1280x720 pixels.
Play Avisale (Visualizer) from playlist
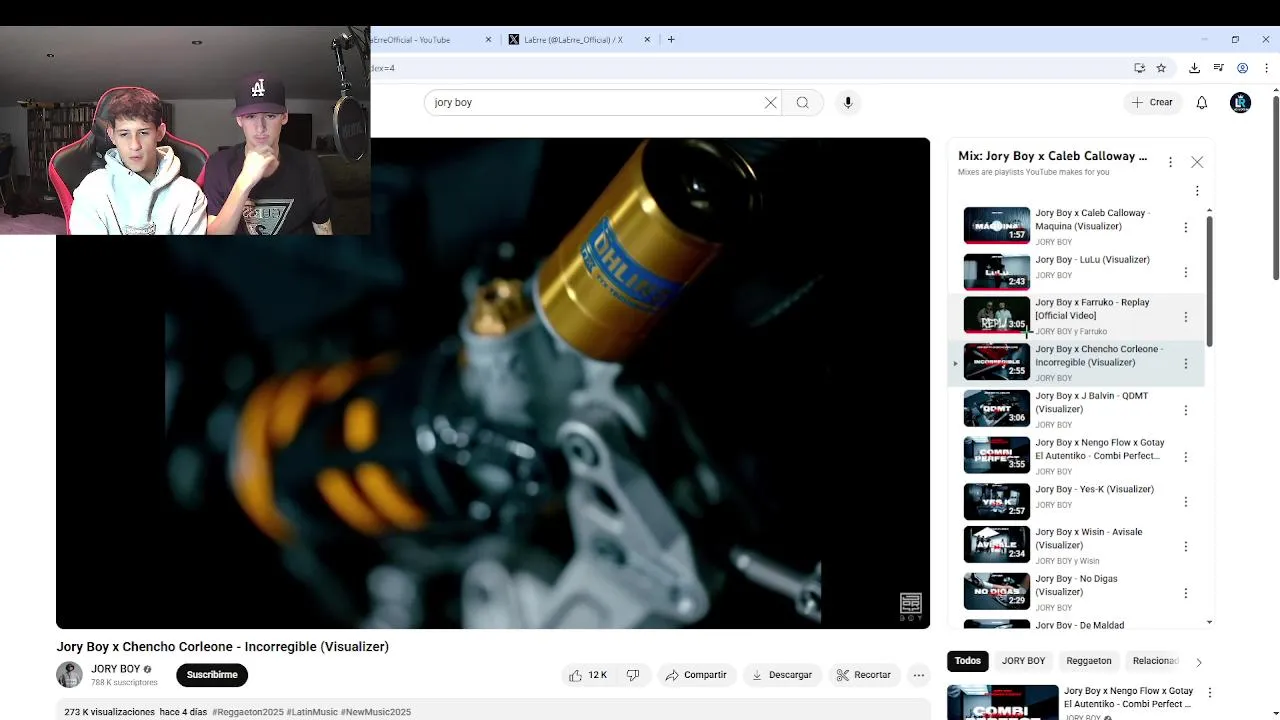coord(996,545)
